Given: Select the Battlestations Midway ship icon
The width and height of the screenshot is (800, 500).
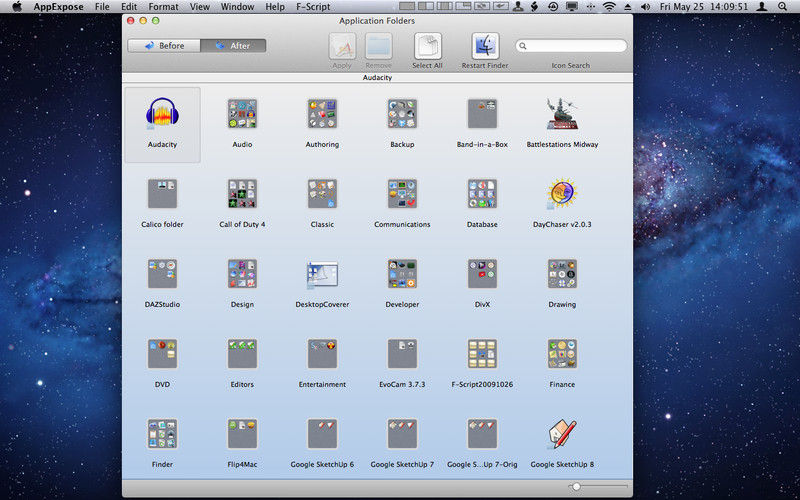Looking at the screenshot, I should coord(562,113).
